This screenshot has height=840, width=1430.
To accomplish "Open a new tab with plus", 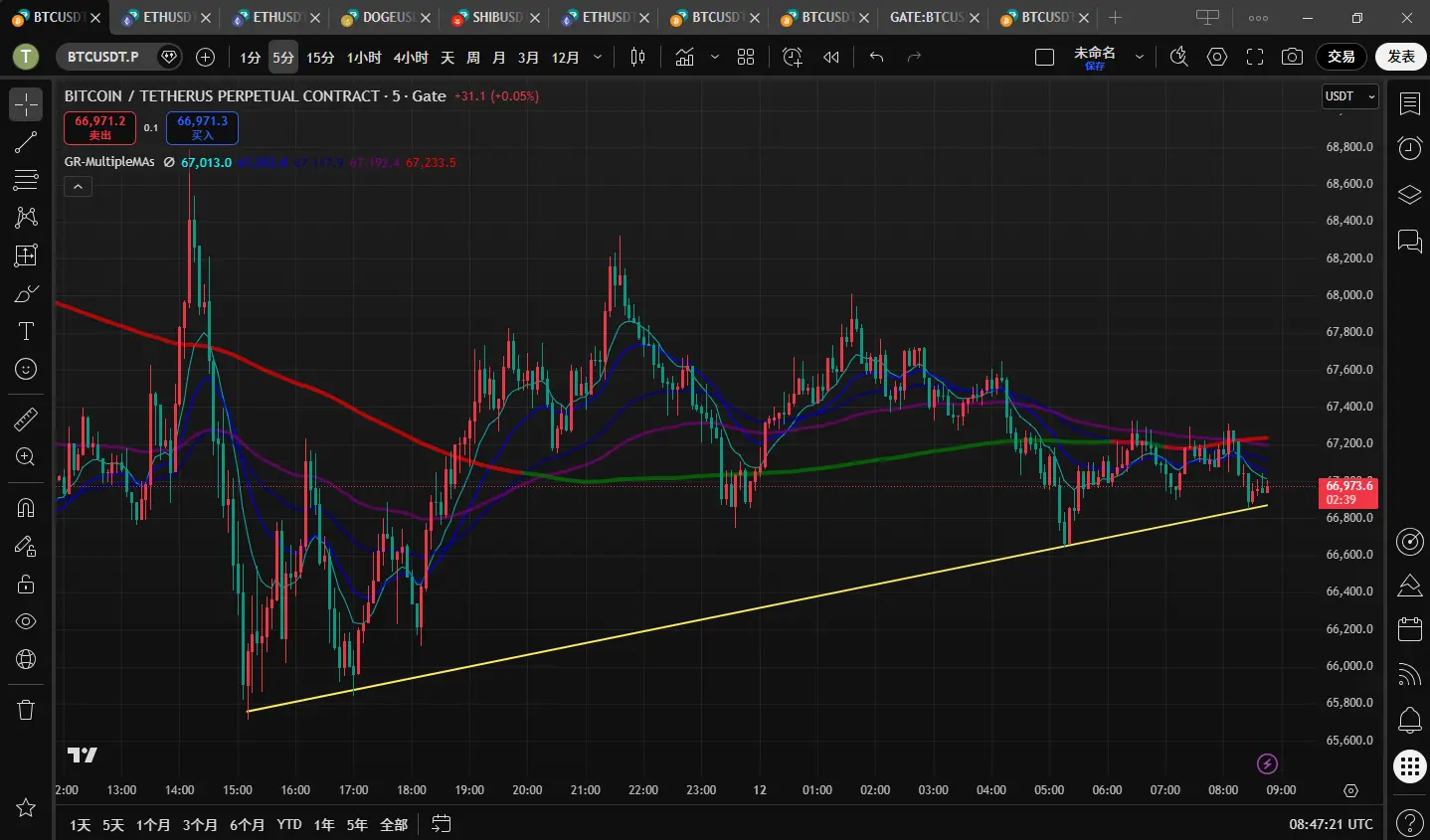I will (1115, 18).
